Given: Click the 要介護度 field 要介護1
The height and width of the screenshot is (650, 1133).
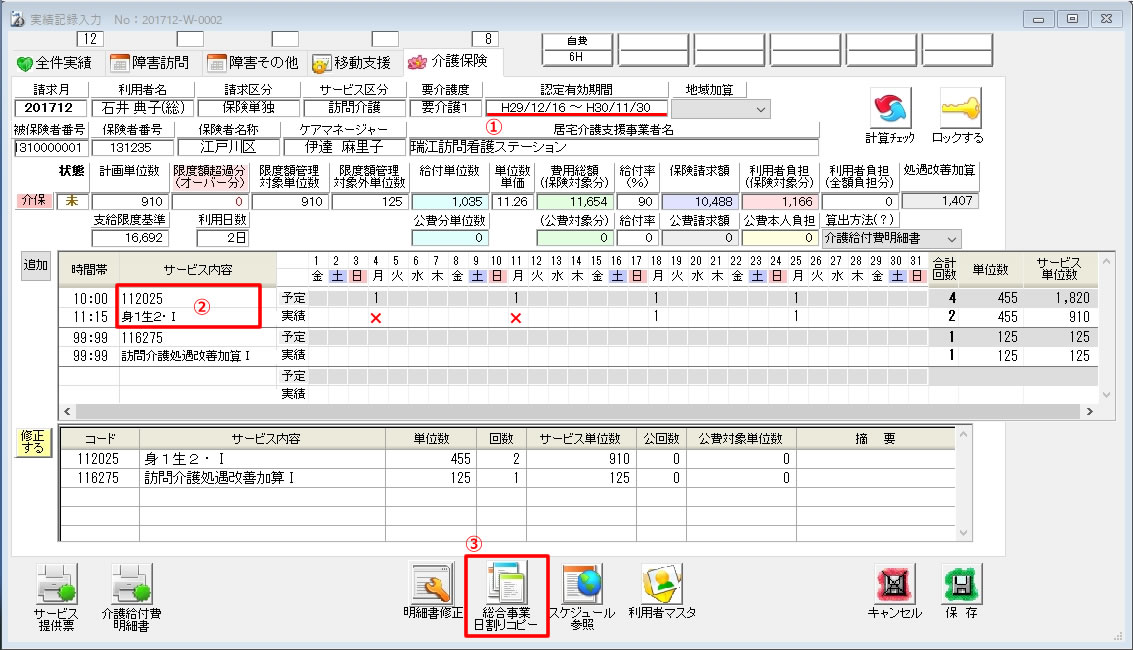Looking at the screenshot, I should click(x=445, y=108).
